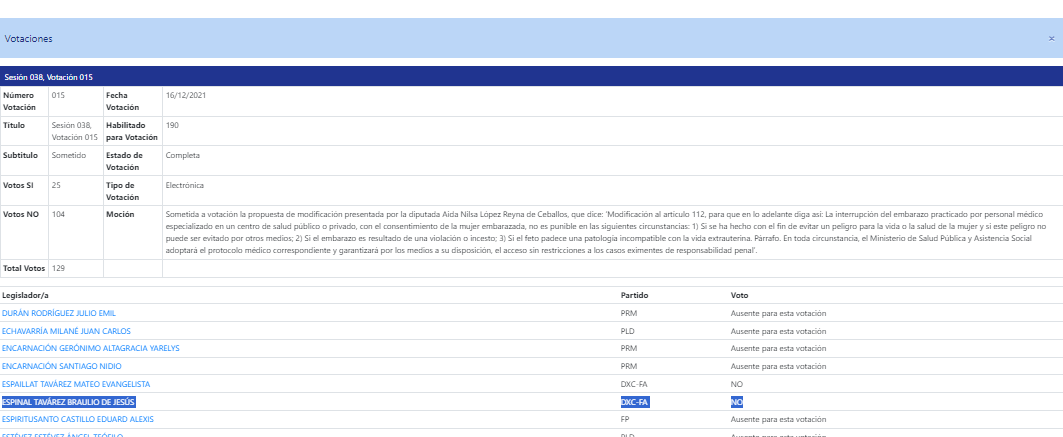The height and width of the screenshot is (437, 1063).
Task: Open legislator ENCARNACIÓN GERÓNIMO ALTAGRACIA YARELYS
Action: pyautogui.click(x=91, y=348)
